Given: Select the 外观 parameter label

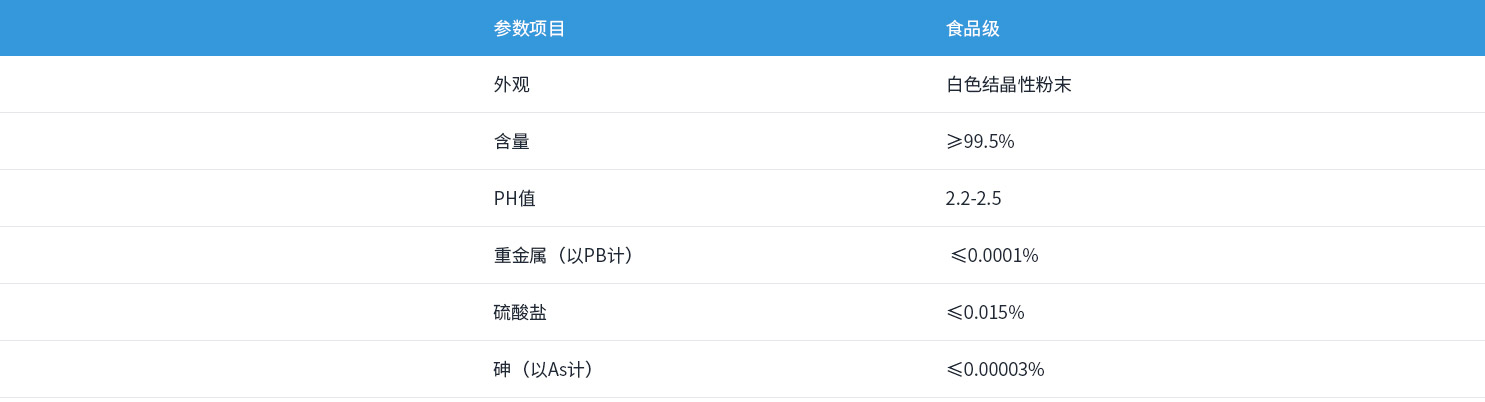Looking at the screenshot, I should point(511,85).
